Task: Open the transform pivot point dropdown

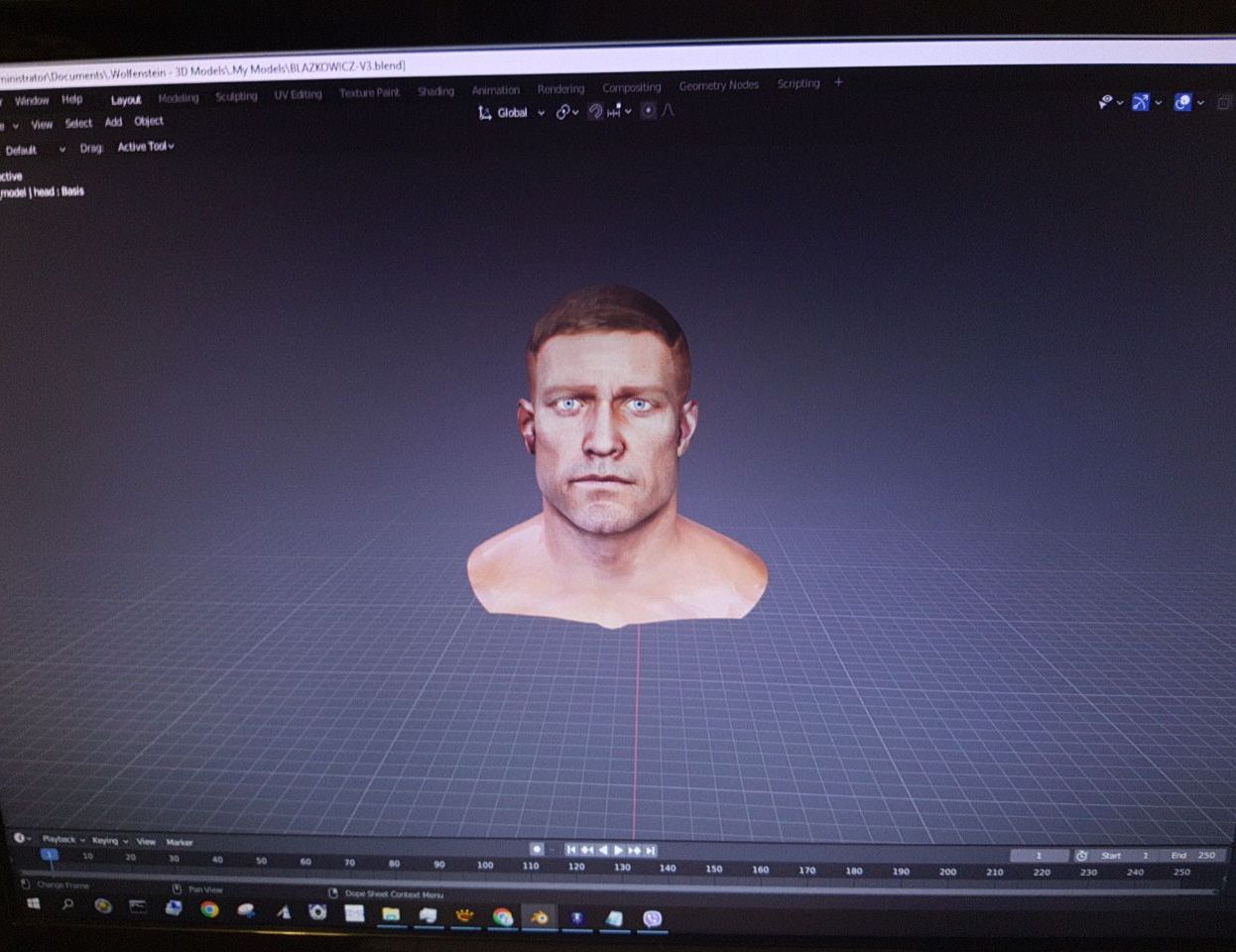Action: click(x=567, y=112)
